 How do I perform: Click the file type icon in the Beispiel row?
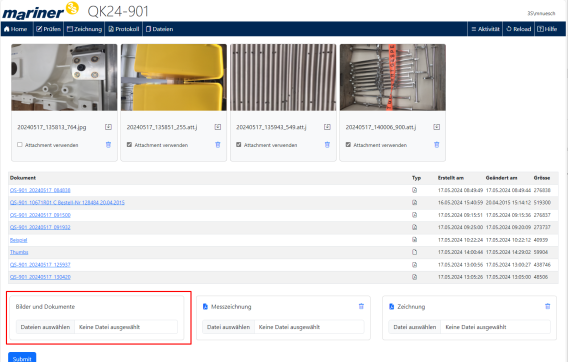(414, 240)
